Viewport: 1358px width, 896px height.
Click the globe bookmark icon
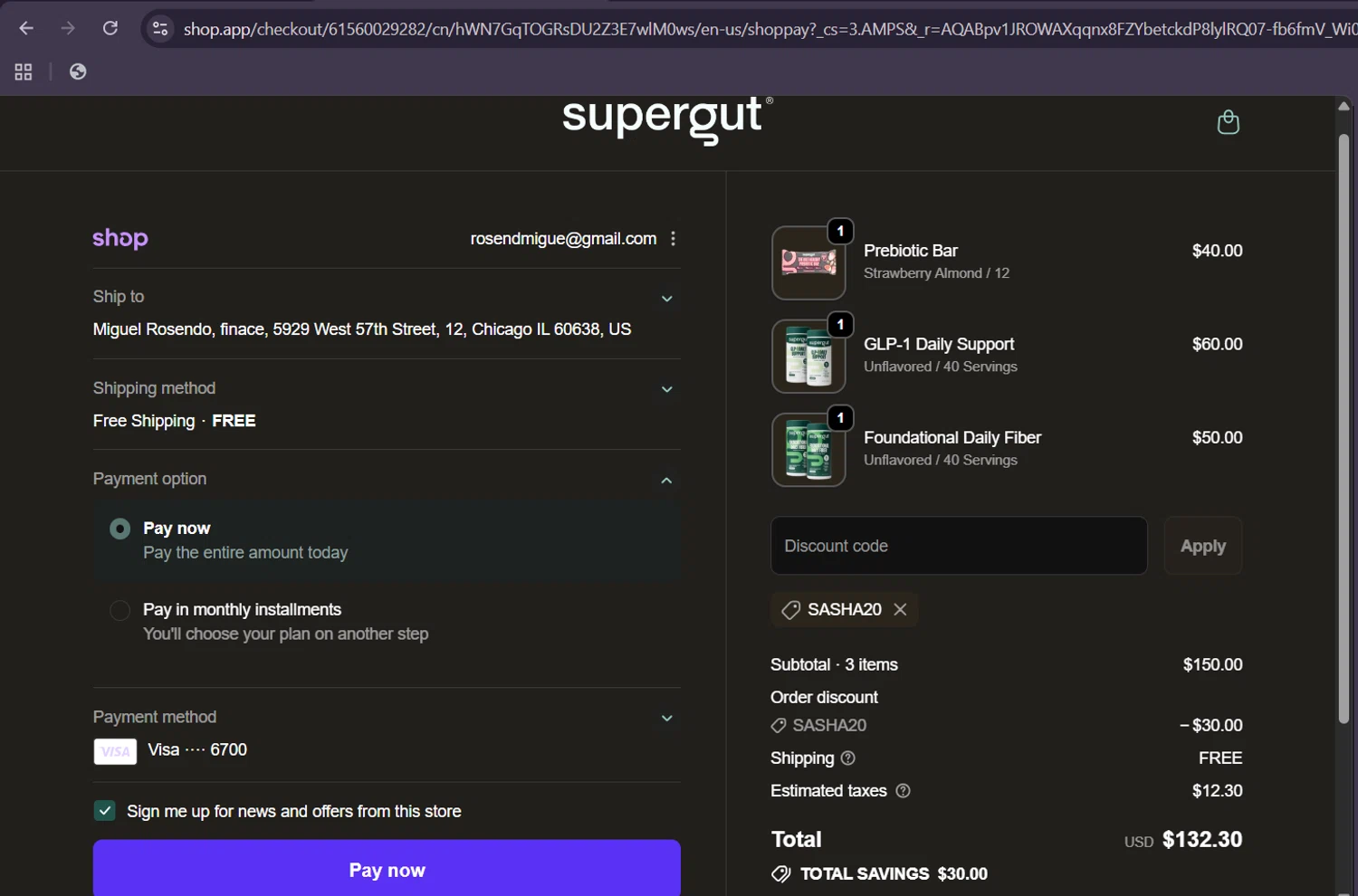click(x=78, y=71)
